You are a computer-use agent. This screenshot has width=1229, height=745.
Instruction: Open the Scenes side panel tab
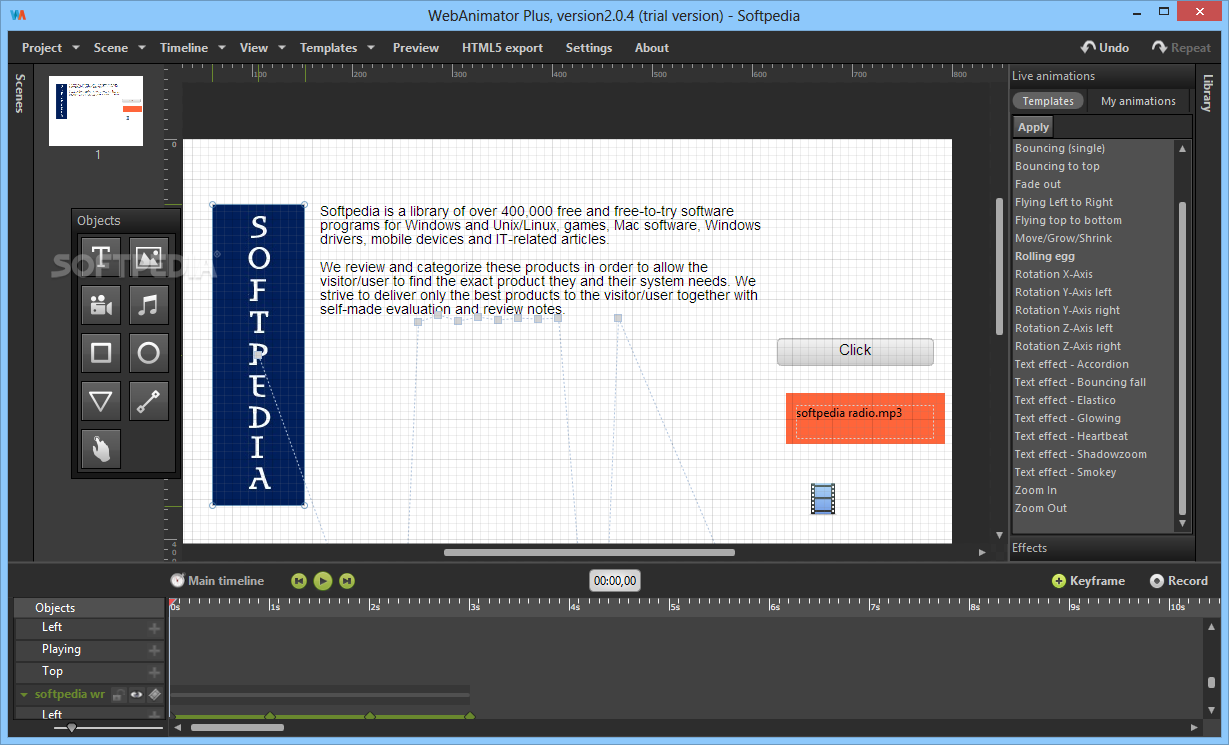point(20,92)
